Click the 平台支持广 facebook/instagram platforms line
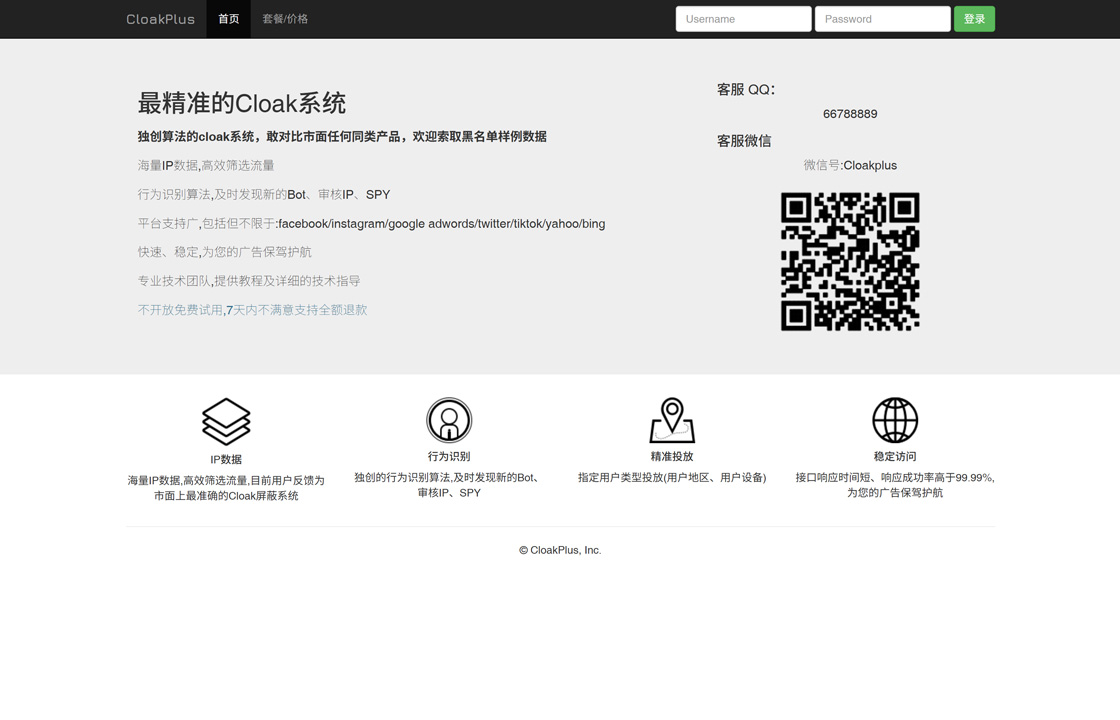 [x=371, y=224]
